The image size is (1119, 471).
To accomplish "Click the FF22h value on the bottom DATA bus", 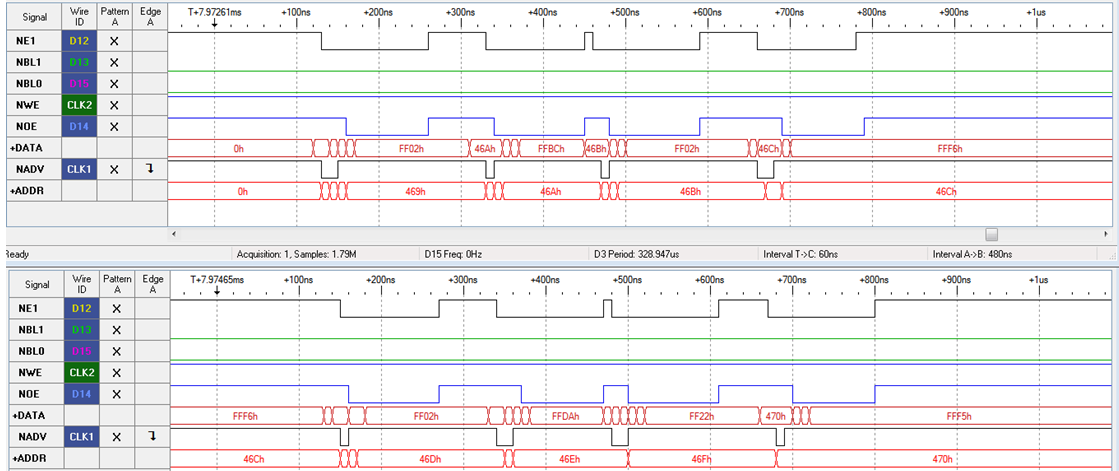I will [702, 415].
